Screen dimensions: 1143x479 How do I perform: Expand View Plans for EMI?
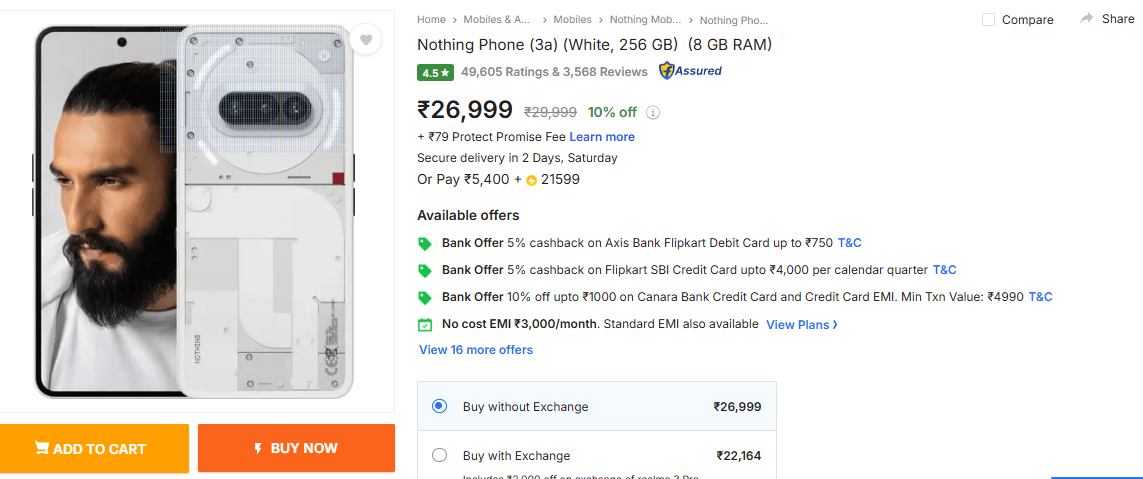coord(802,325)
